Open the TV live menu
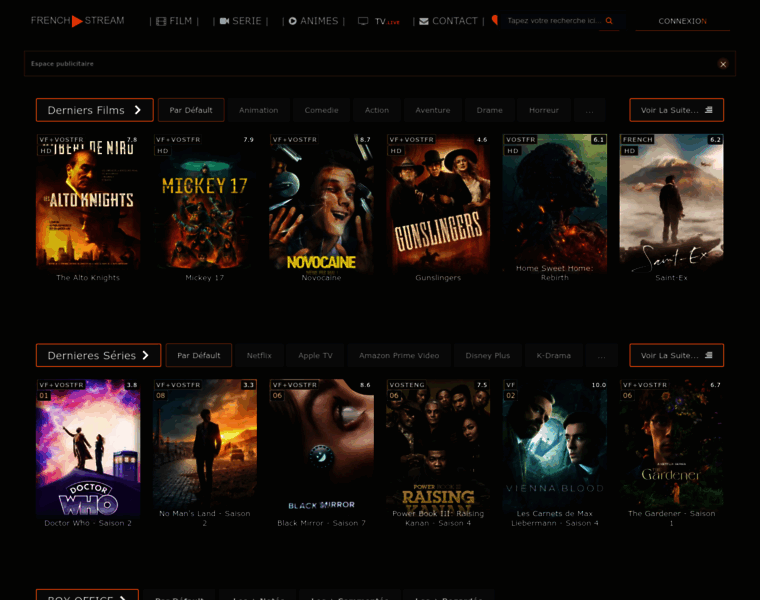 pyautogui.click(x=379, y=21)
